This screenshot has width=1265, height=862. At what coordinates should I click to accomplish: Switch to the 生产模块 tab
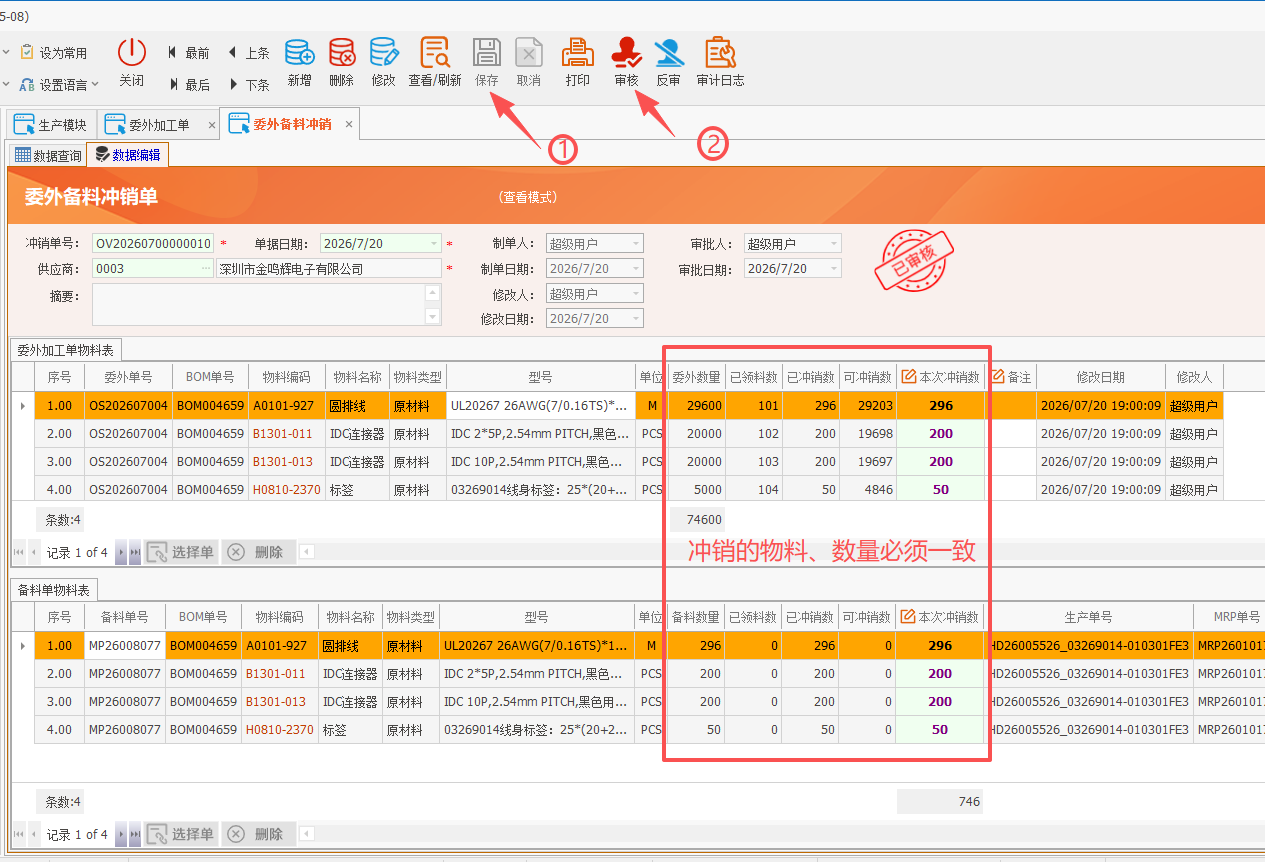point(52,125)
